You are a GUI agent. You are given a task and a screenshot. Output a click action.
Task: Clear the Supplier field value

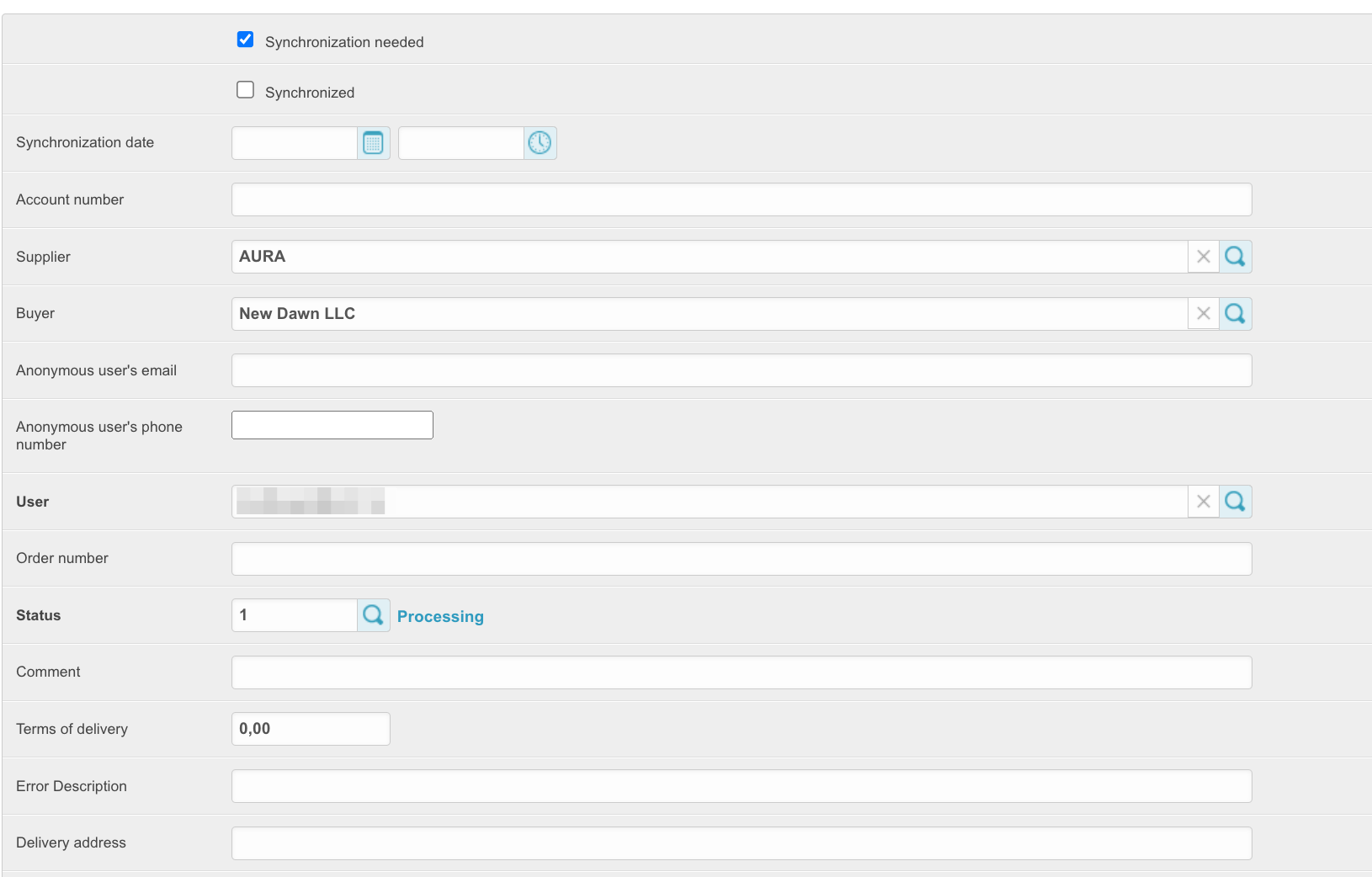point(1203,257)
